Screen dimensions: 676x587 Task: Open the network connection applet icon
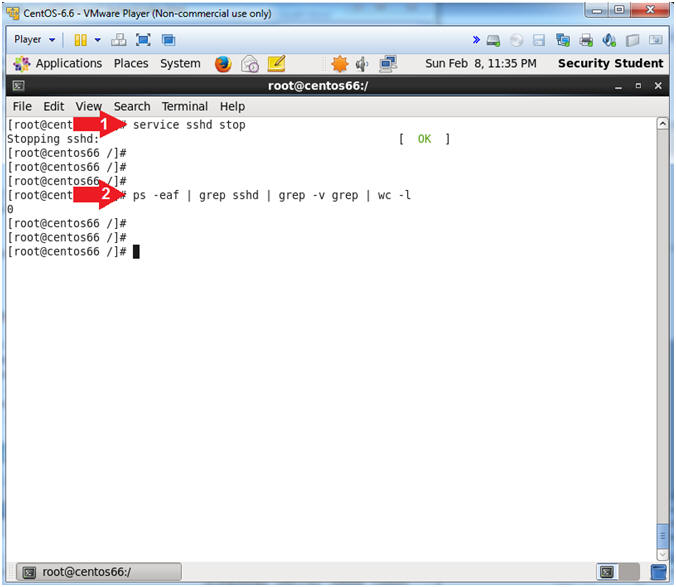click(x=388, y=64)
